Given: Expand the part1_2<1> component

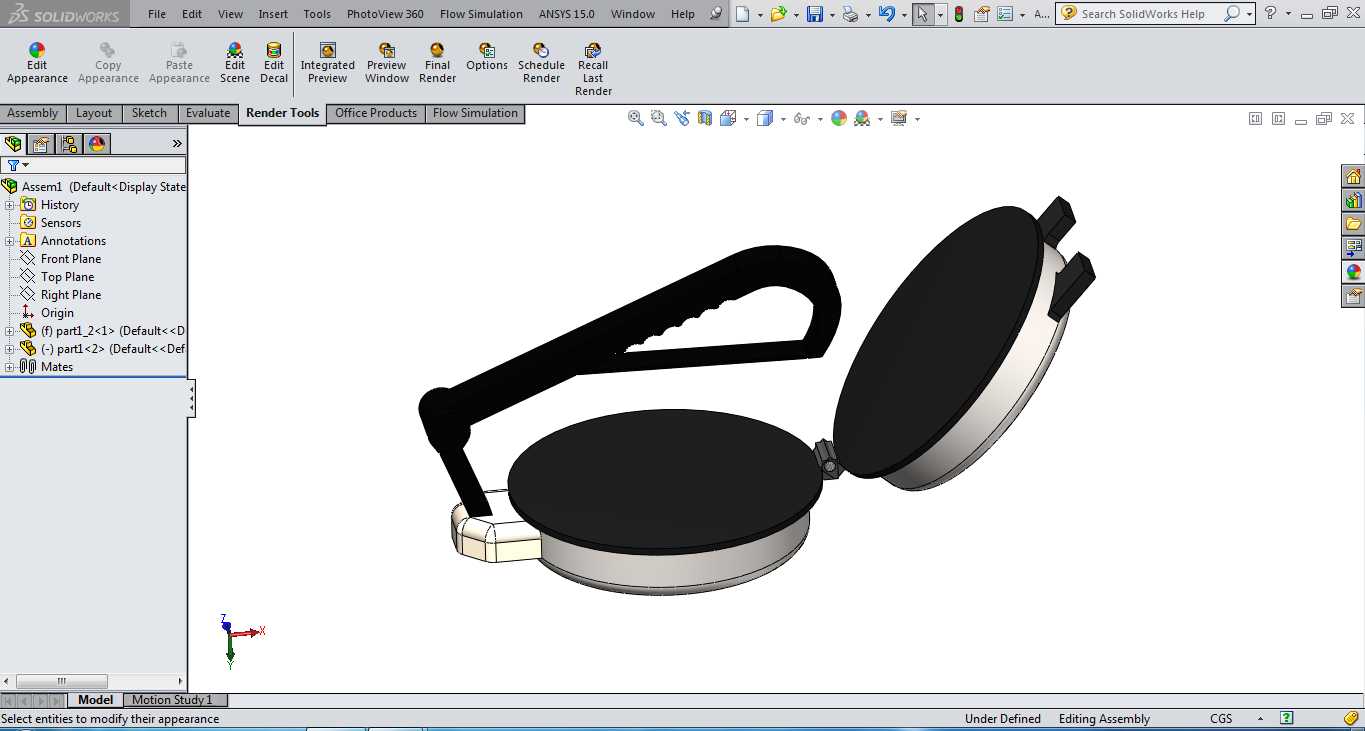Looking at the screenshot, I should click(x=10, y=331).
